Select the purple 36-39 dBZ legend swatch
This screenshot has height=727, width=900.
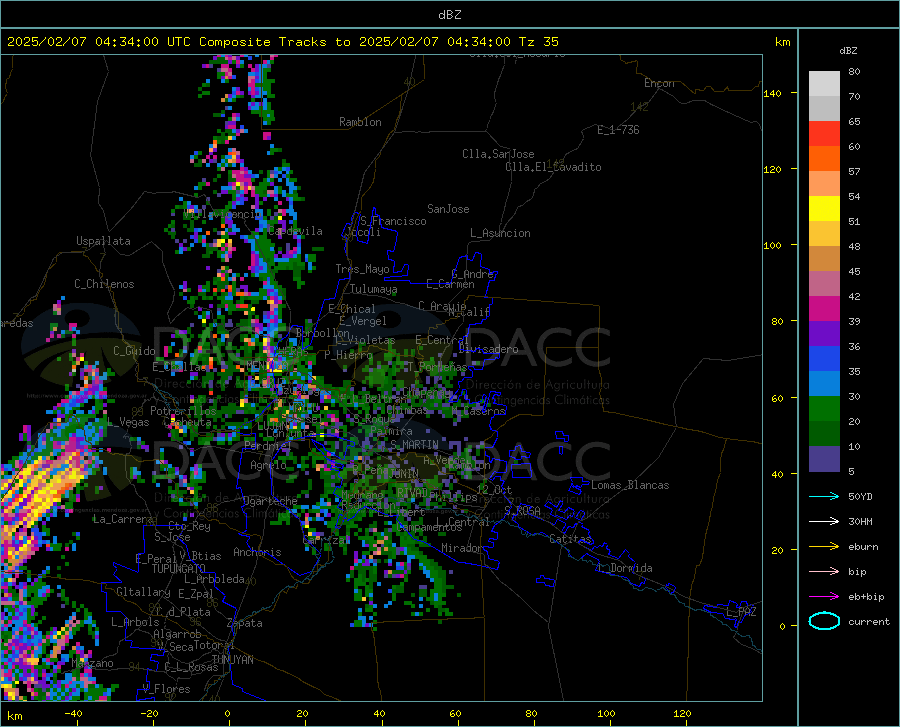[x=824, y=334]
